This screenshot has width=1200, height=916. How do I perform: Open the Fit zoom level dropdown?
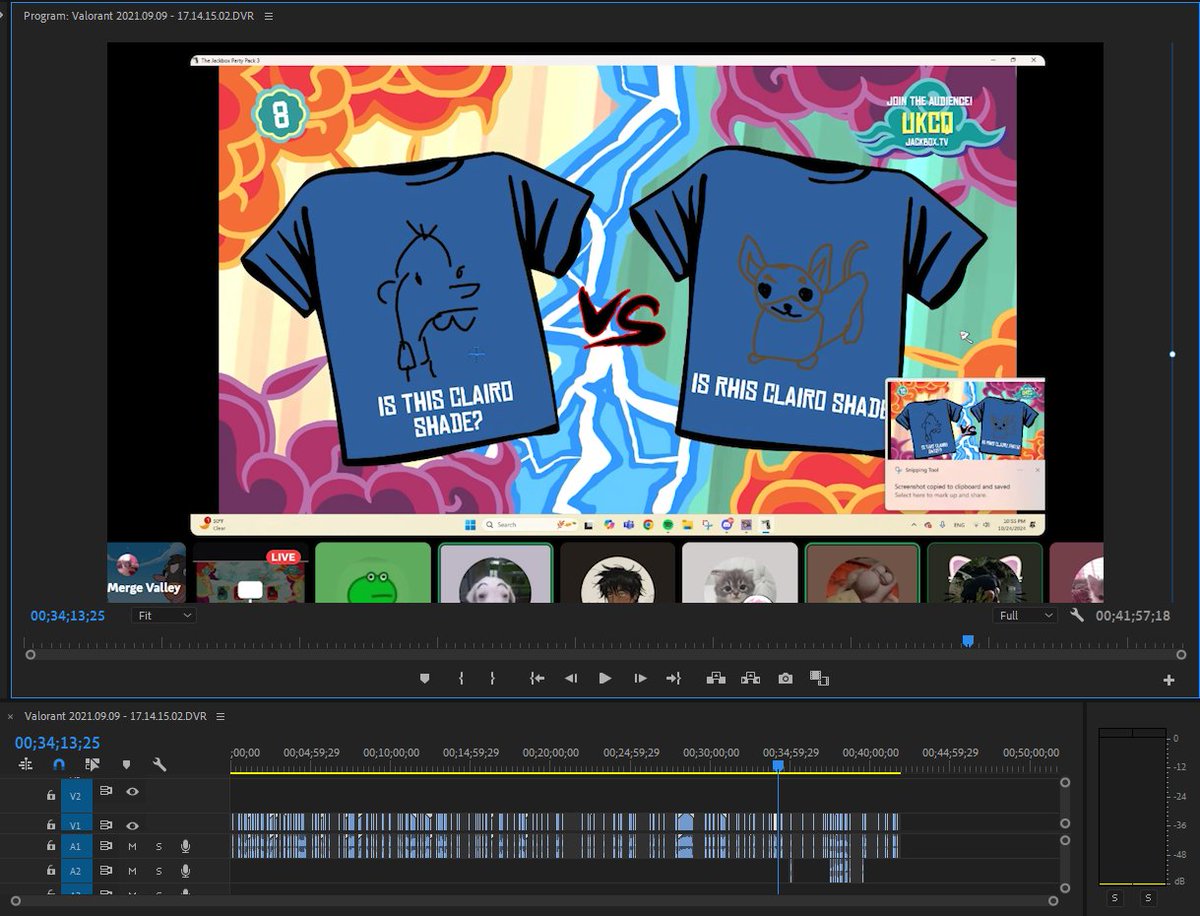(163, 616)
